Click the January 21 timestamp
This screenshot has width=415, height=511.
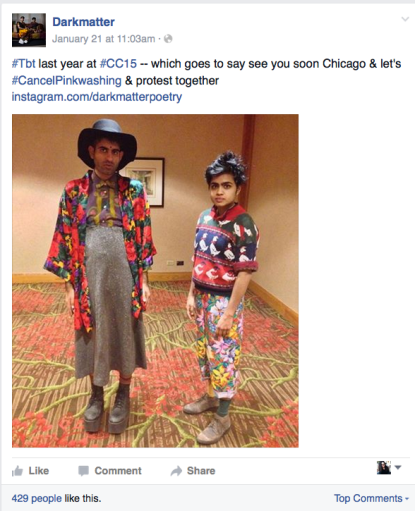click(103, 39)
